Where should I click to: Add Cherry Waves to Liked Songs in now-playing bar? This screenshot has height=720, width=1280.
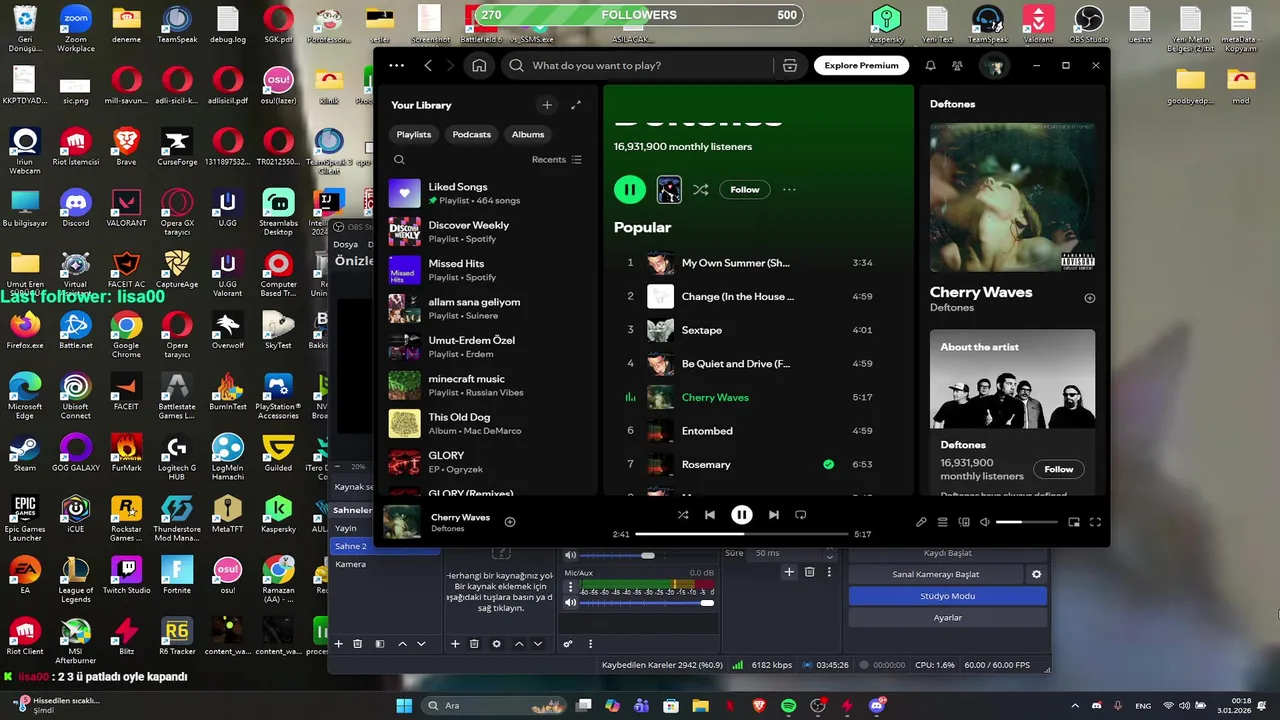tap(510, 522)
